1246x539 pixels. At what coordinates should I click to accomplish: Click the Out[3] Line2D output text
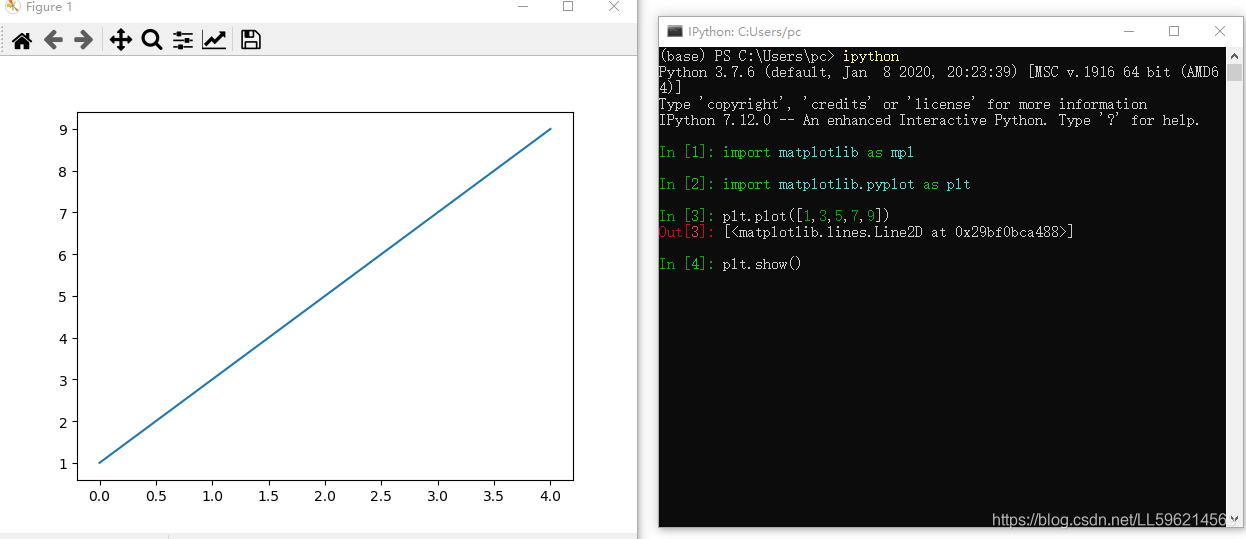(x=898, y=232)
